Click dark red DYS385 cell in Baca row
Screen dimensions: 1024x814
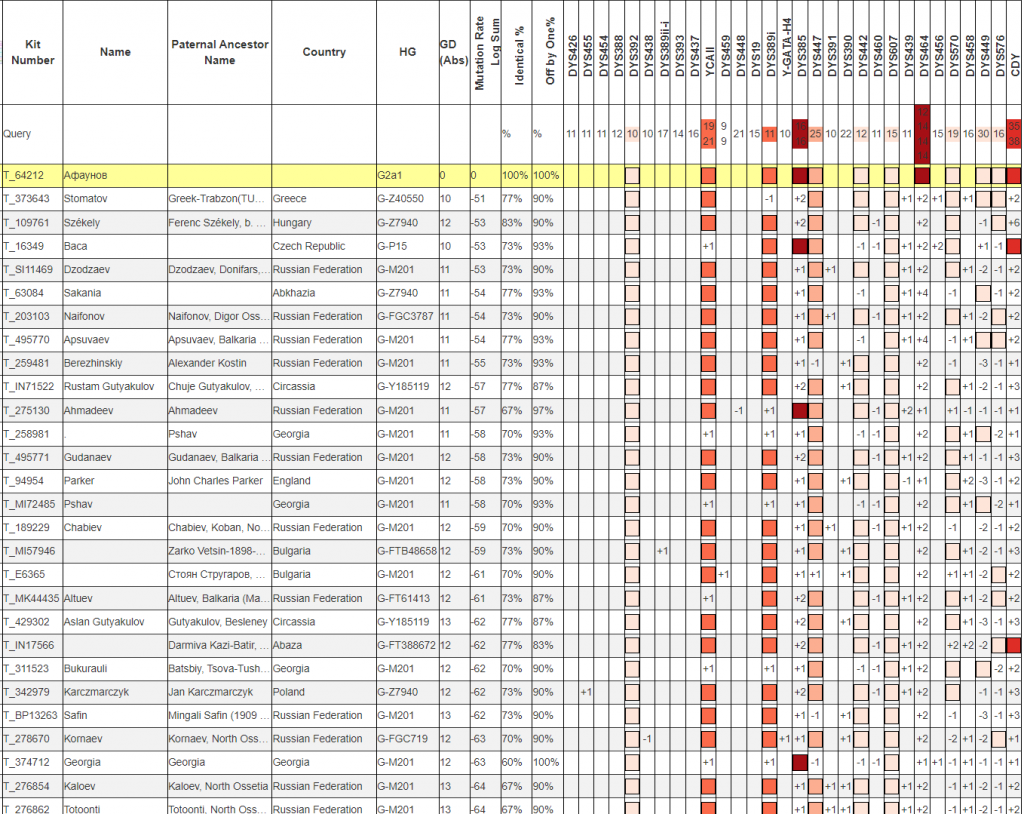point(800,246)
